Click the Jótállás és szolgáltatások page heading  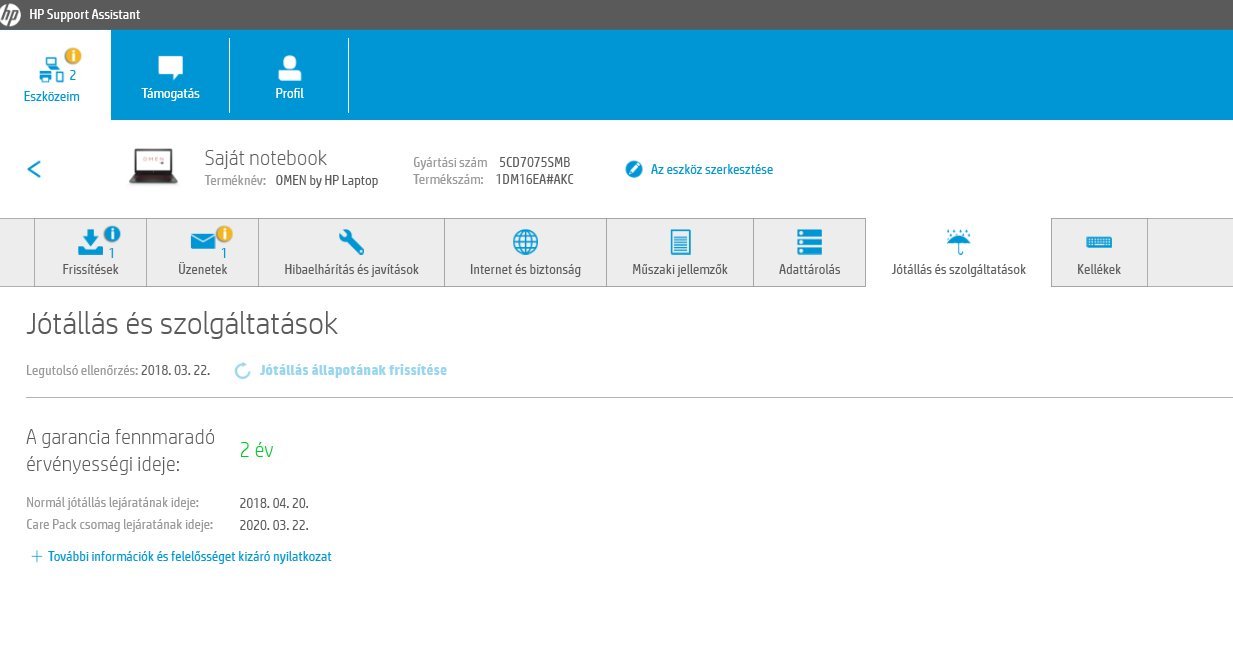[x=182, y=324]
